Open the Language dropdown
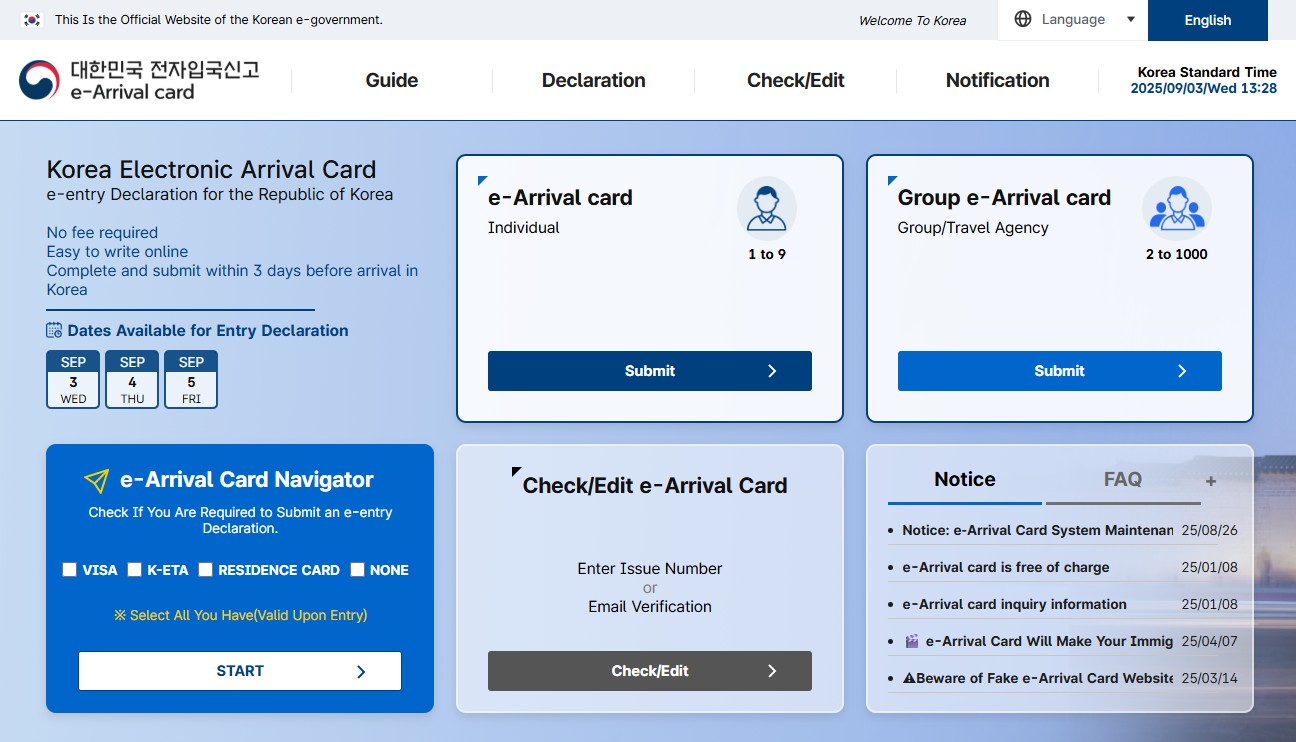This screenshot has height=742, width=1296. 1073,20
